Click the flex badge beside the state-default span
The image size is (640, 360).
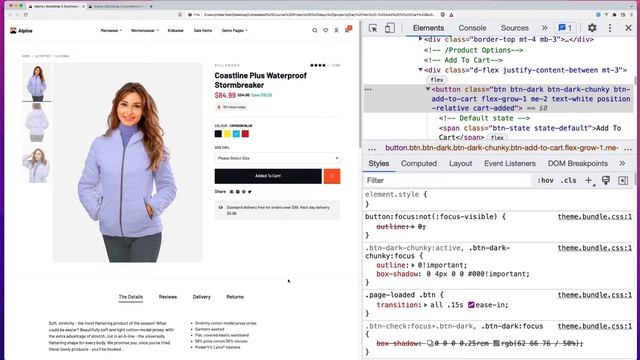[497, 138]
